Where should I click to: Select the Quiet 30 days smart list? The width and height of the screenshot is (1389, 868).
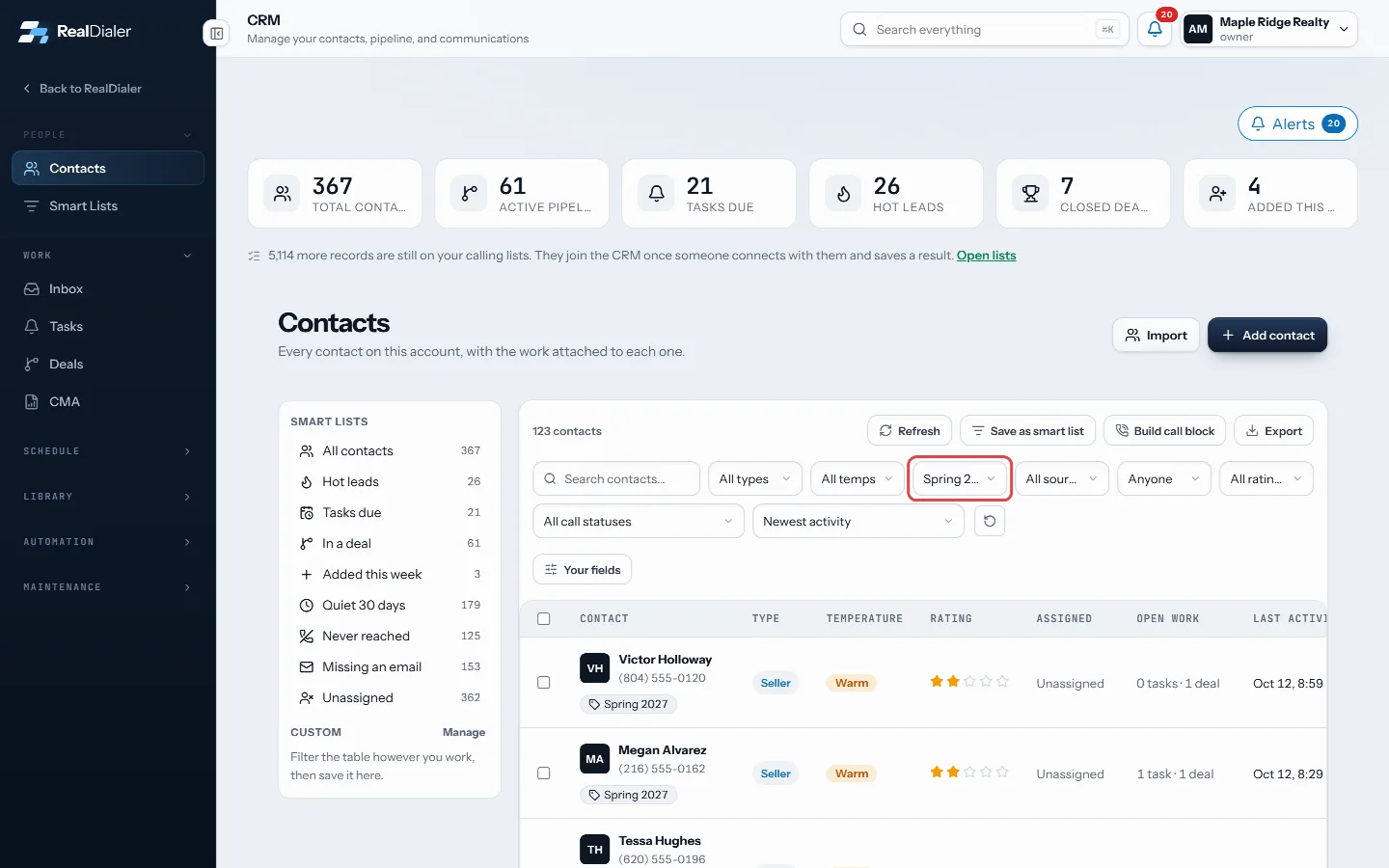click(x=390, y=606)
